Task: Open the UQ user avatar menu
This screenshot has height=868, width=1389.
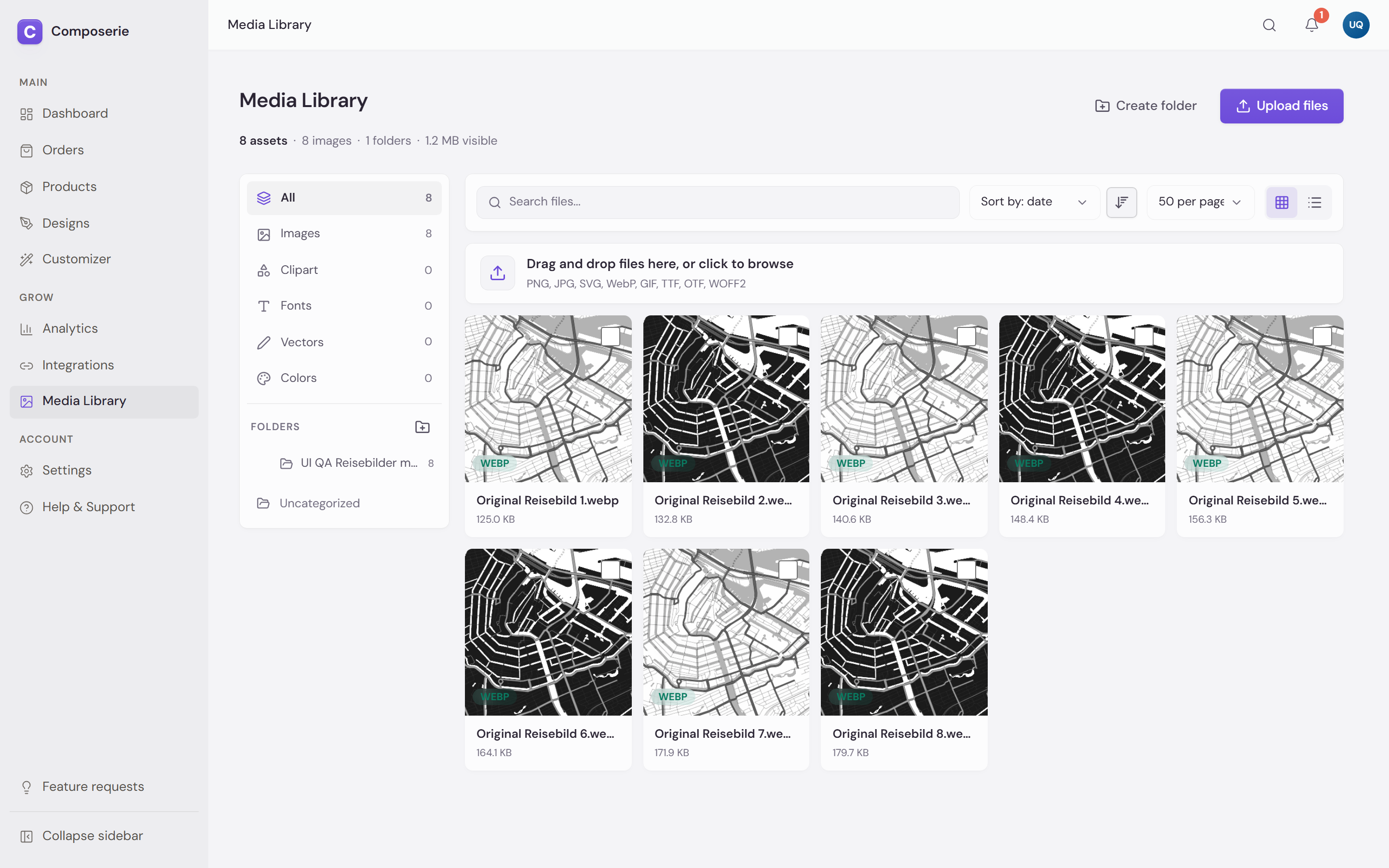Action: (1356, 25)
